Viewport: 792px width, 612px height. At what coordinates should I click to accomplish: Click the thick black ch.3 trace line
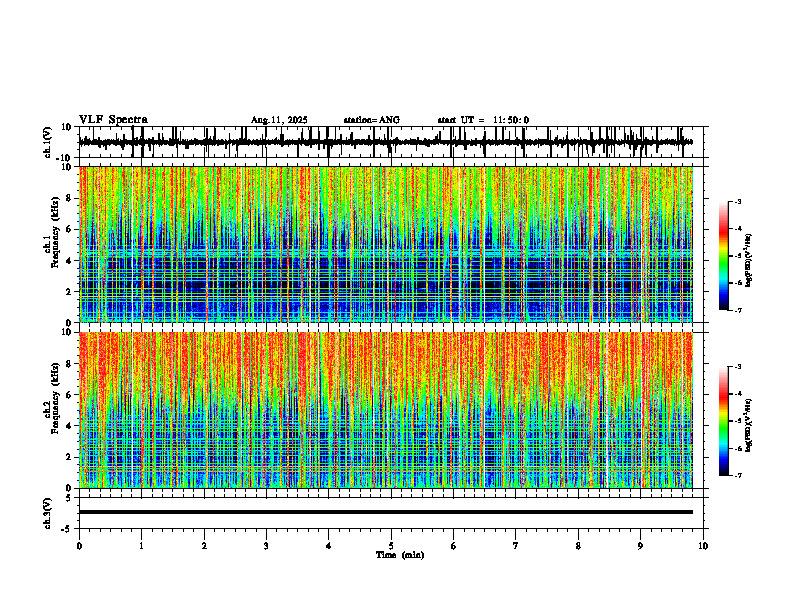pyautogui.click(x=385, y=512)
